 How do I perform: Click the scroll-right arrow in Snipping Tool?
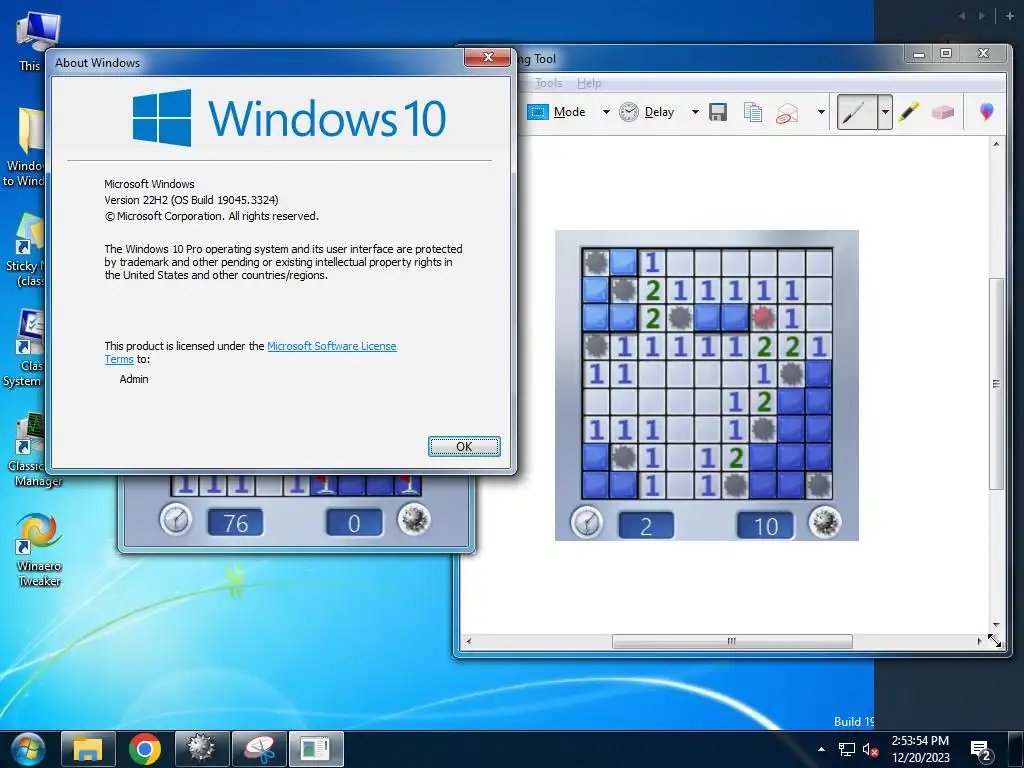pyautogui.click(x=979, y=641)
